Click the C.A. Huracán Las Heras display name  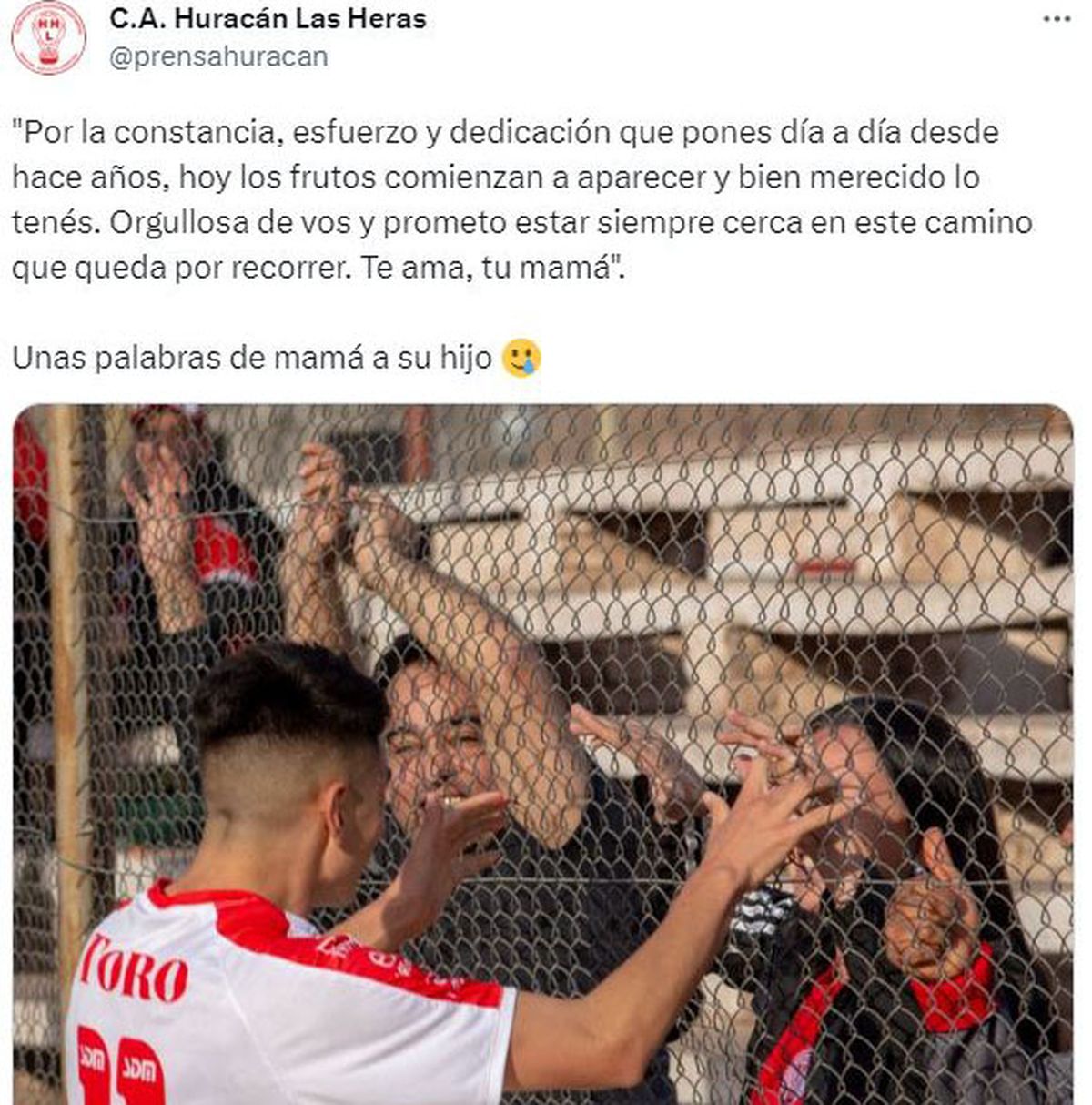click(x=268, y=18)
